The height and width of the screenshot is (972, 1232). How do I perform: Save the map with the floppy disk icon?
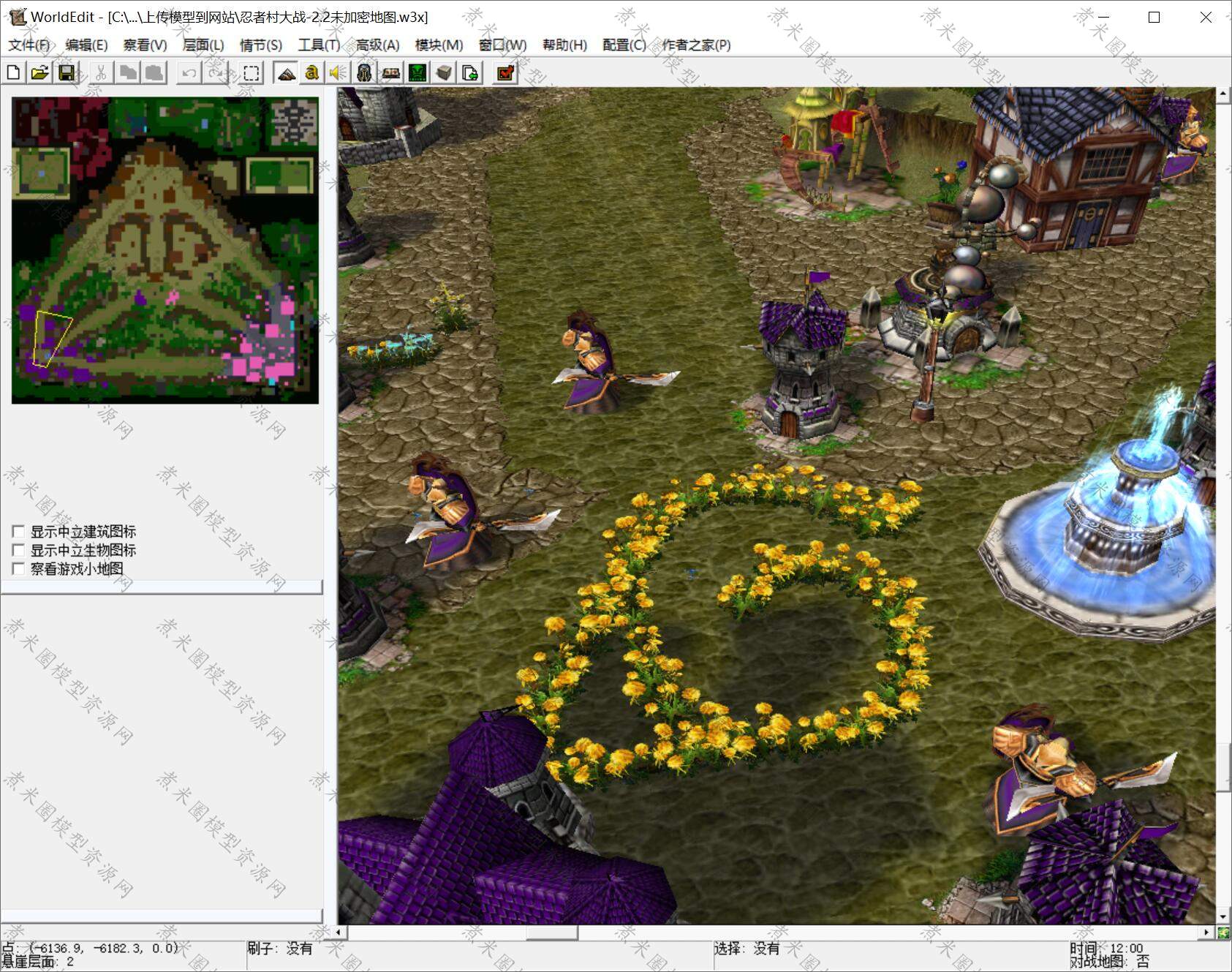(x=67, y=72)
